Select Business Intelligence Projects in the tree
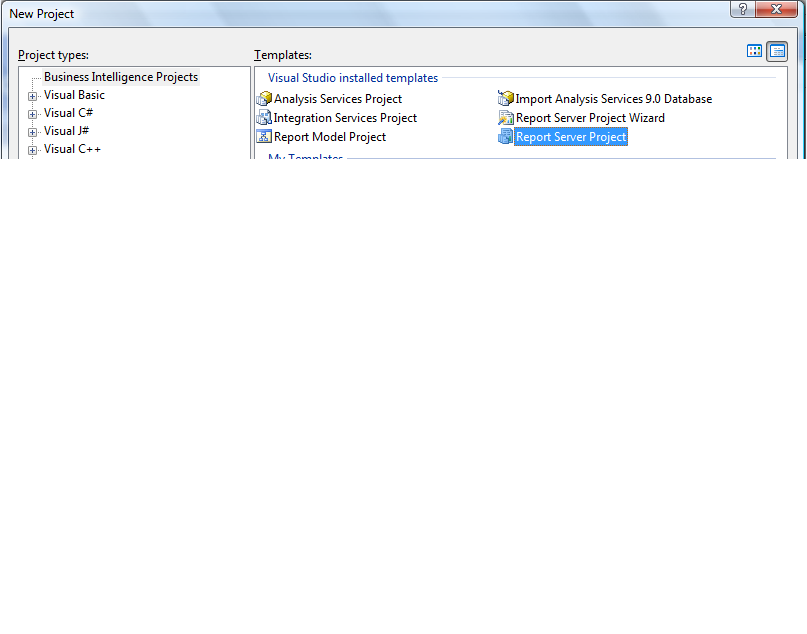The width and height of the screenshot is (807, 634). [121, 77]
